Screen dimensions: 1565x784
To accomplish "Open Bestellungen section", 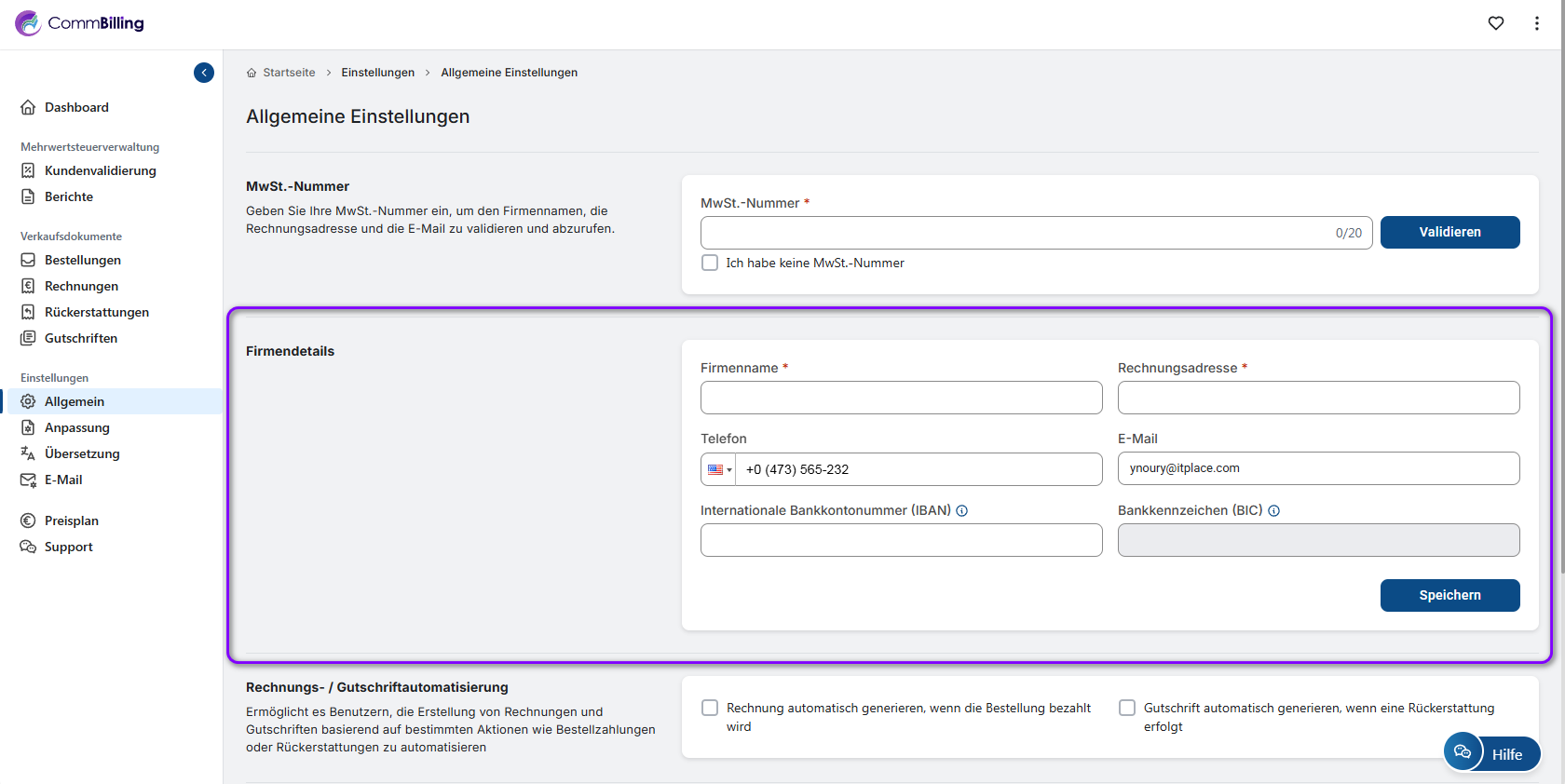I will click(83, 260).
